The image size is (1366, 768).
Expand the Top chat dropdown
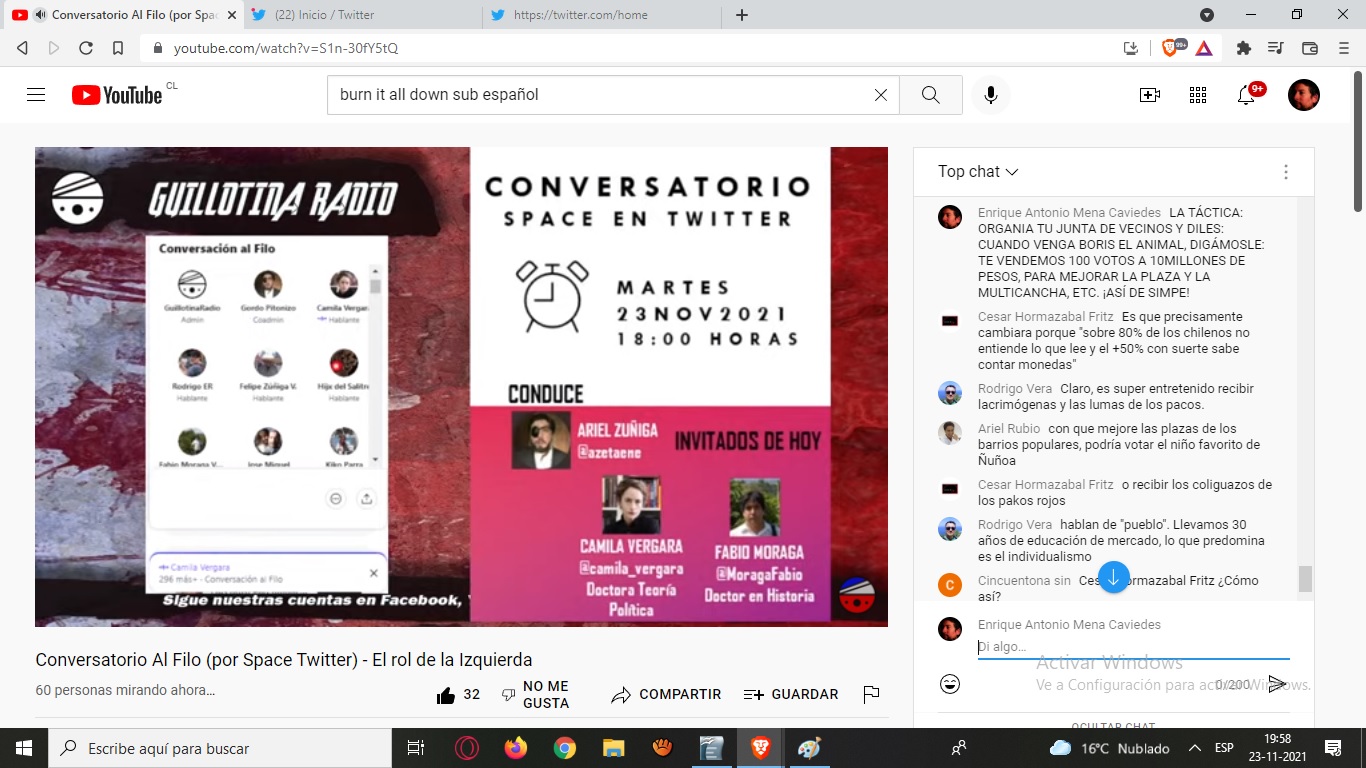coord(978,172)
